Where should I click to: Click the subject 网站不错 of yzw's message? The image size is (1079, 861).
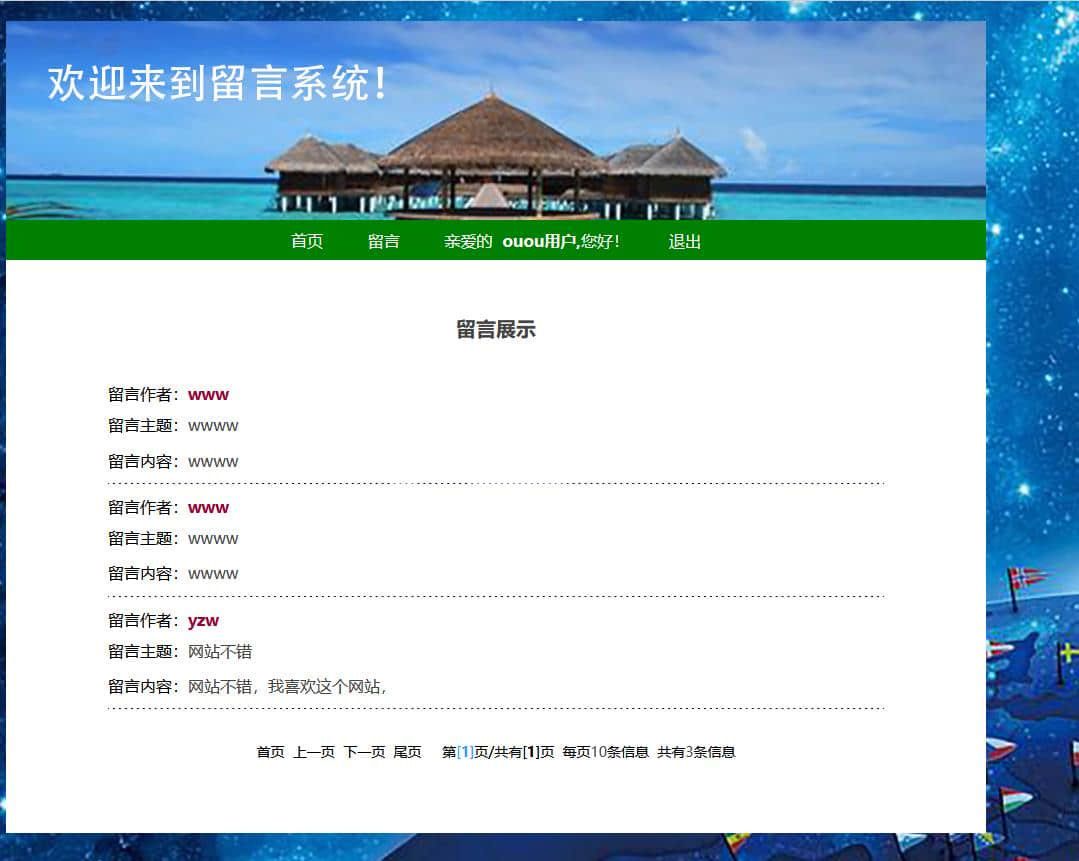click(x=220, y=651)
